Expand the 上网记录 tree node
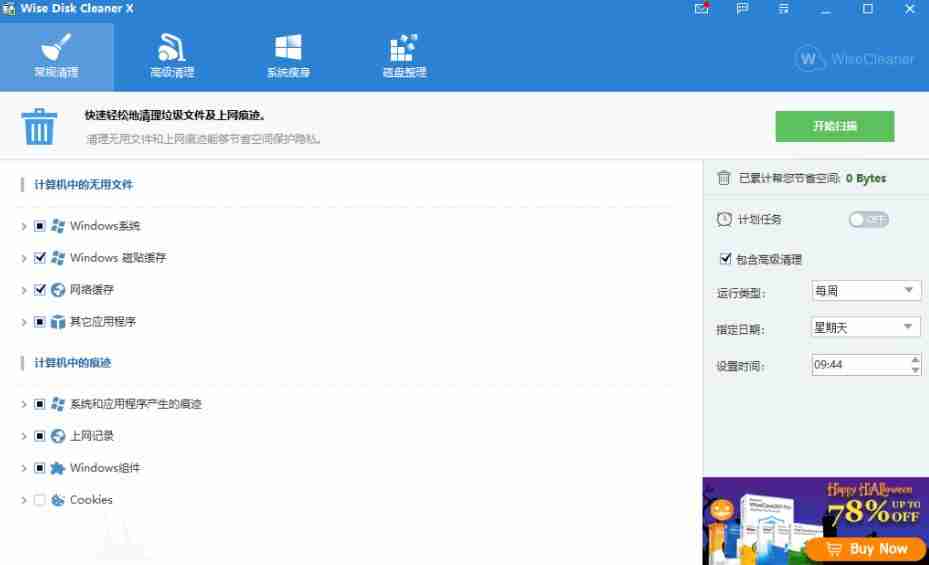This screenshot has width=929, height=565. pos(24,436)
